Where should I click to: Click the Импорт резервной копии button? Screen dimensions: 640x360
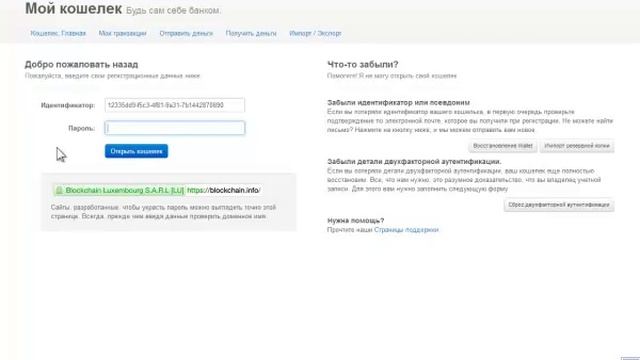click(x=577, y=146)
